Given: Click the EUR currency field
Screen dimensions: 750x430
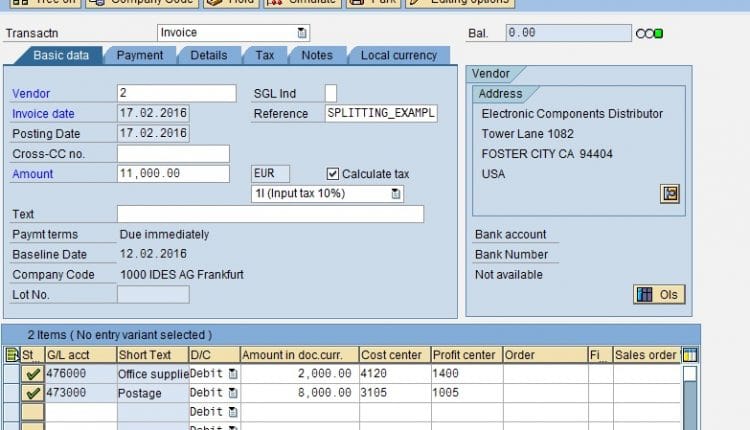Looking at the screenshot, I should 270,174.
